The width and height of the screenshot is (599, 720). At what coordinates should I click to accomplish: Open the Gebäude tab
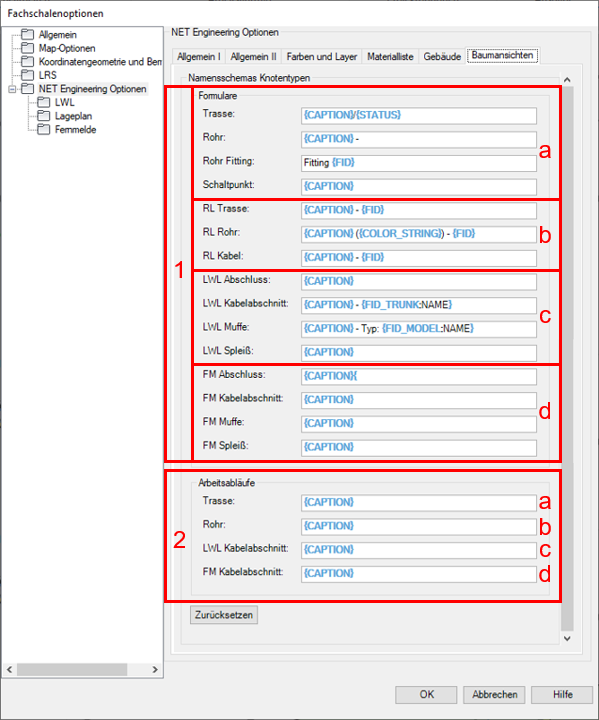442,56
